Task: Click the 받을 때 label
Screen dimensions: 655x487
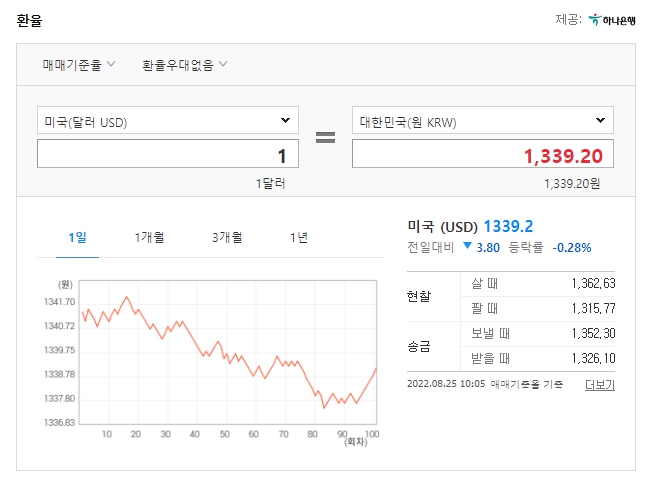Action: [x=490, y=358]
